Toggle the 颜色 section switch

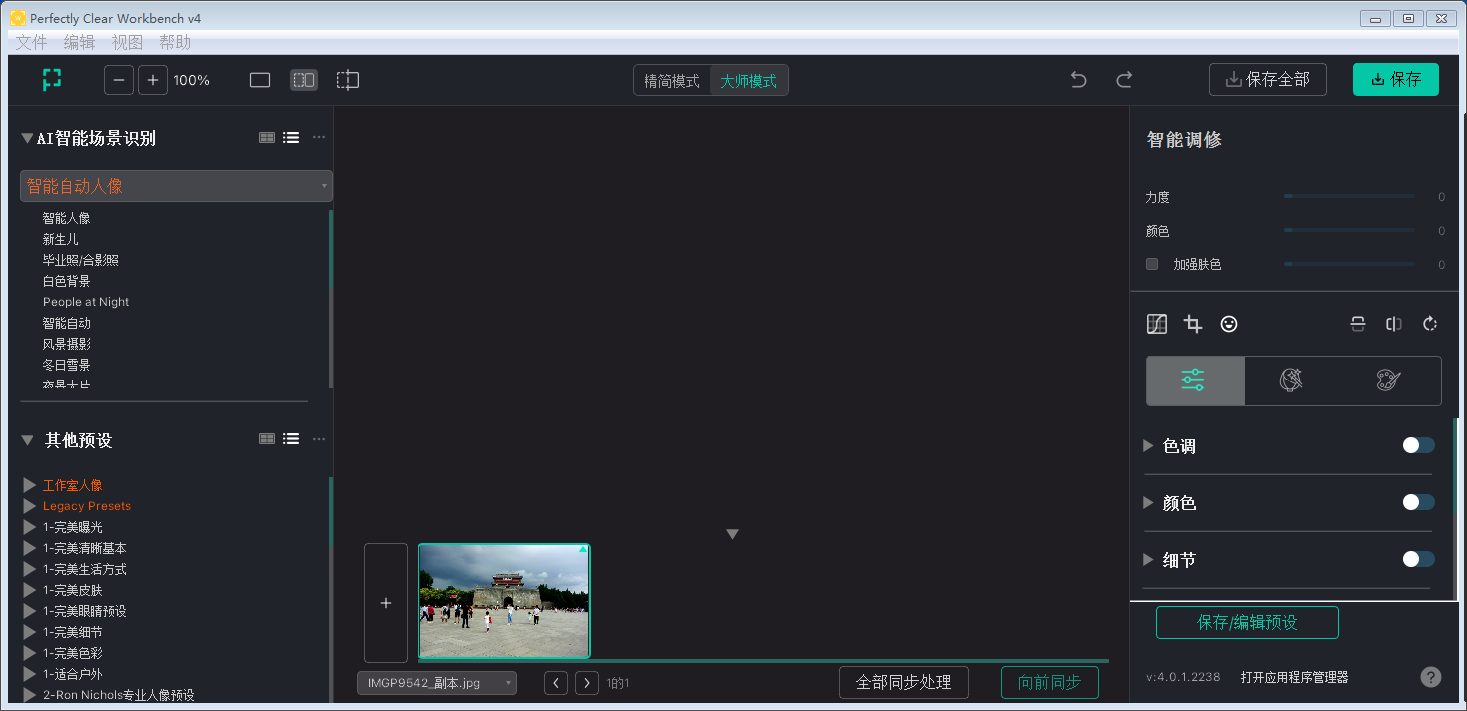click(x=1418, y=502)
